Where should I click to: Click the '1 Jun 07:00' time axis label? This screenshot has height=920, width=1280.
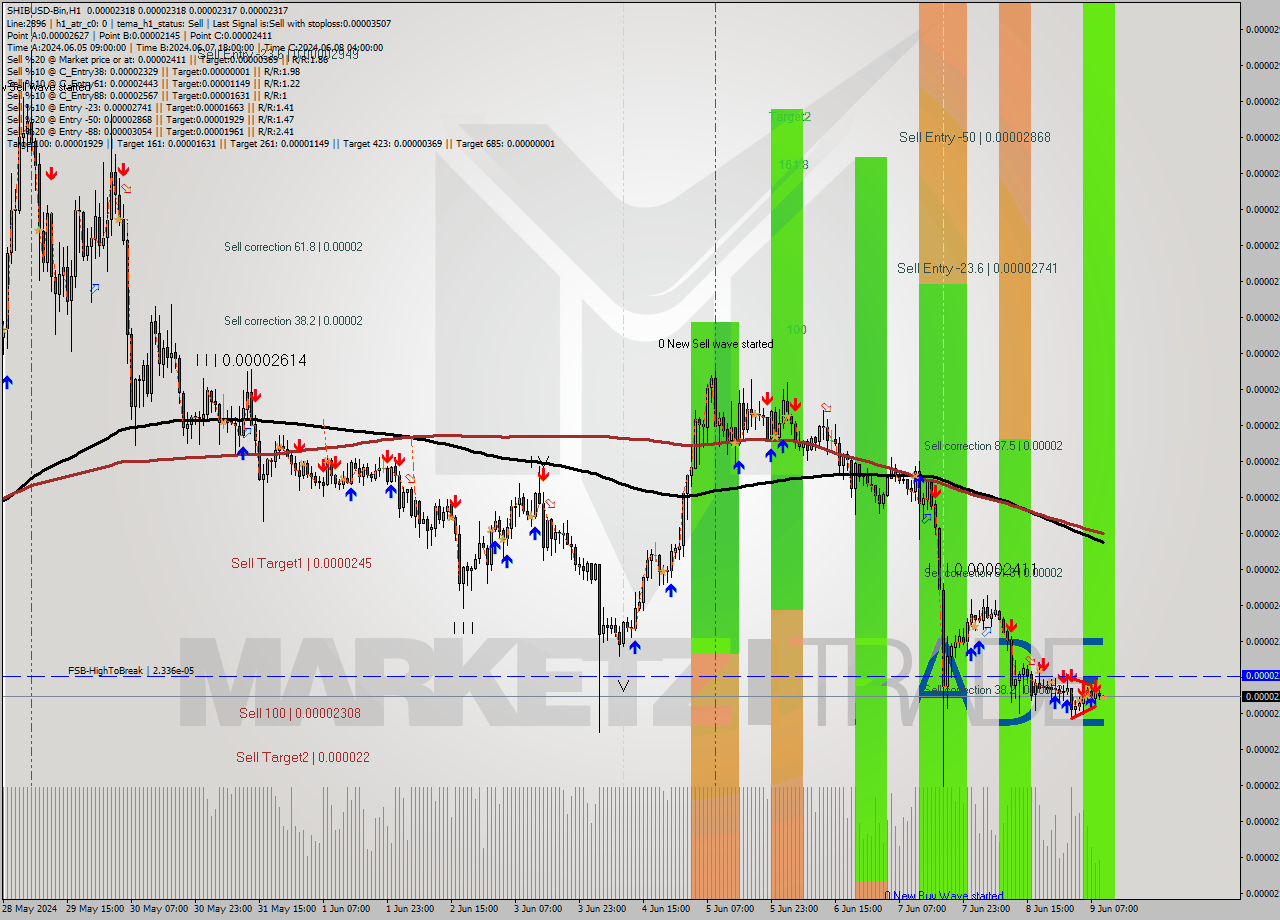tap(345, 909)
